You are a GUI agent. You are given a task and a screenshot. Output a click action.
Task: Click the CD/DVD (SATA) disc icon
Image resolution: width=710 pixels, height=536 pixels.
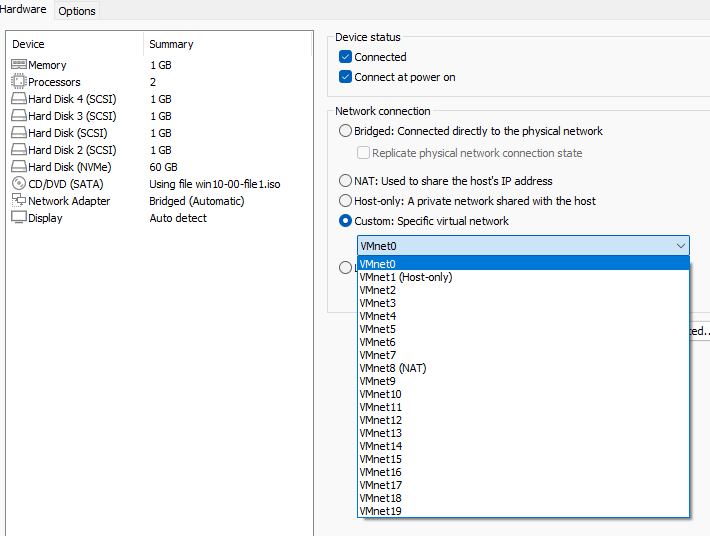click(19, 183)
